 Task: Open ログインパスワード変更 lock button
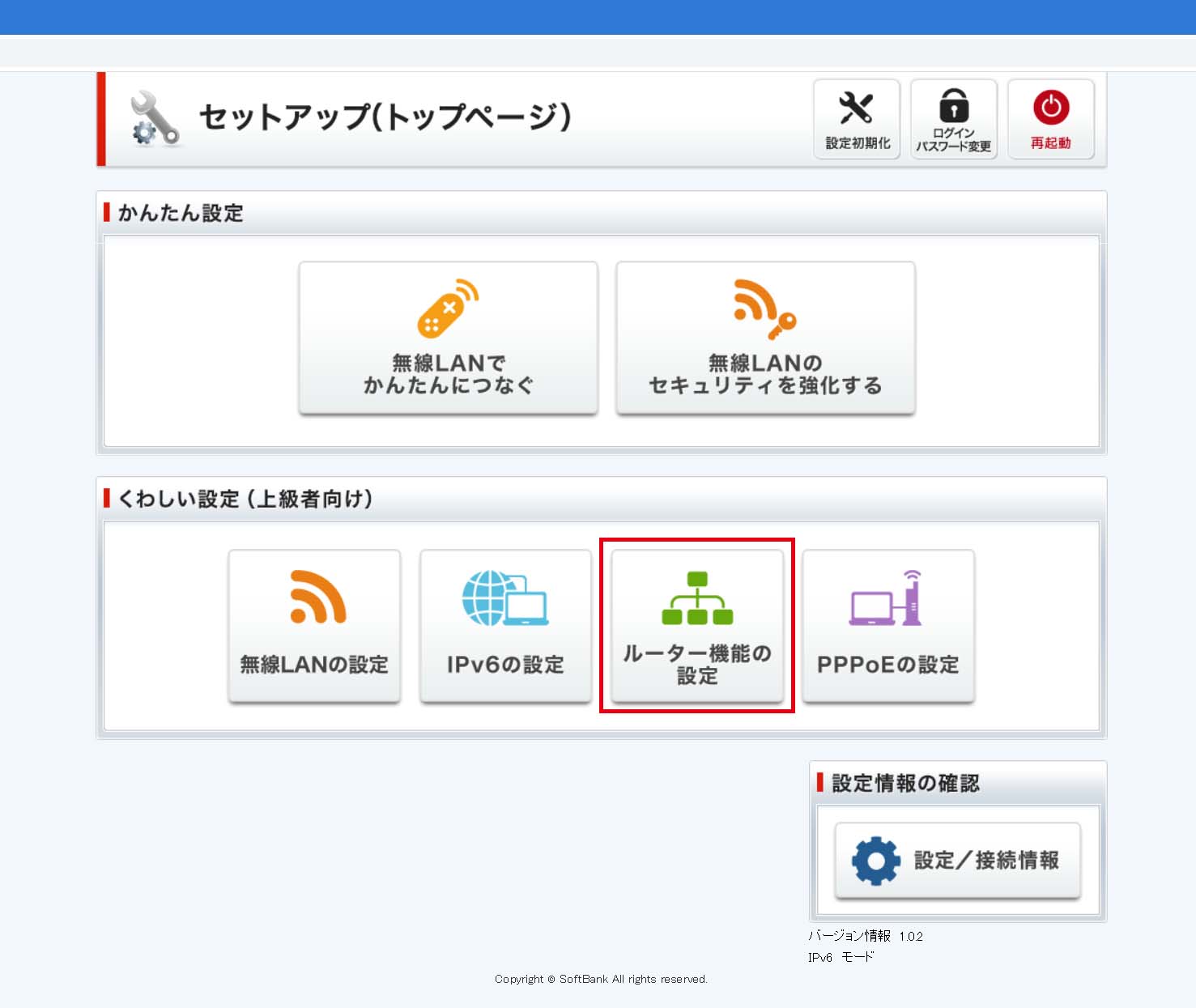tap(954, 119)
